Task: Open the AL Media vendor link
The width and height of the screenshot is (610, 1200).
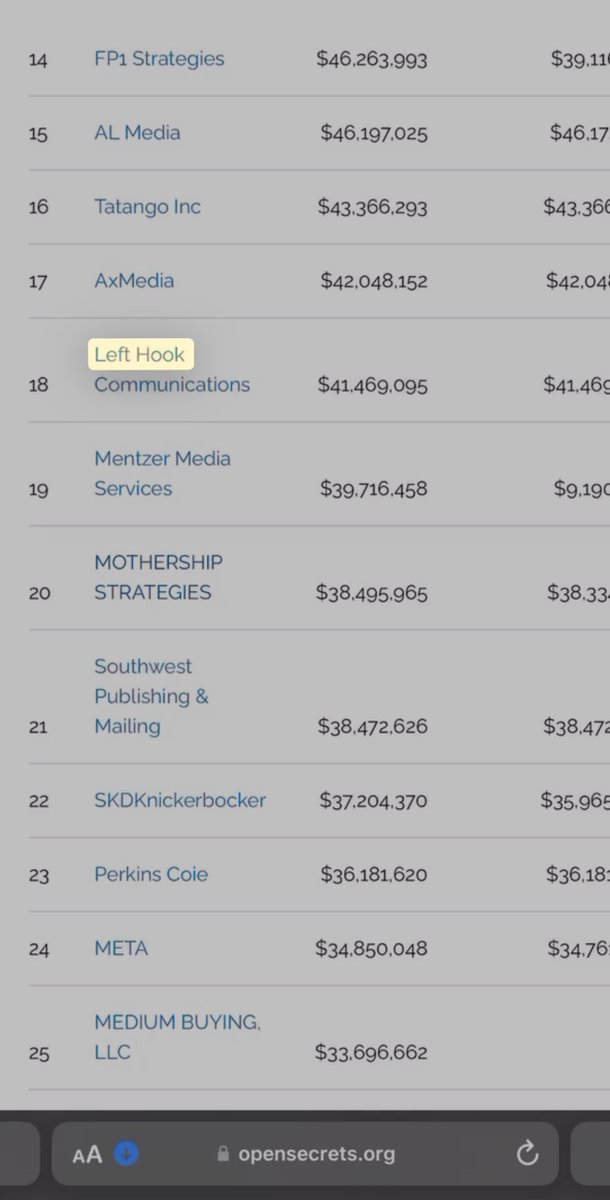Action: tap(137, 133)
